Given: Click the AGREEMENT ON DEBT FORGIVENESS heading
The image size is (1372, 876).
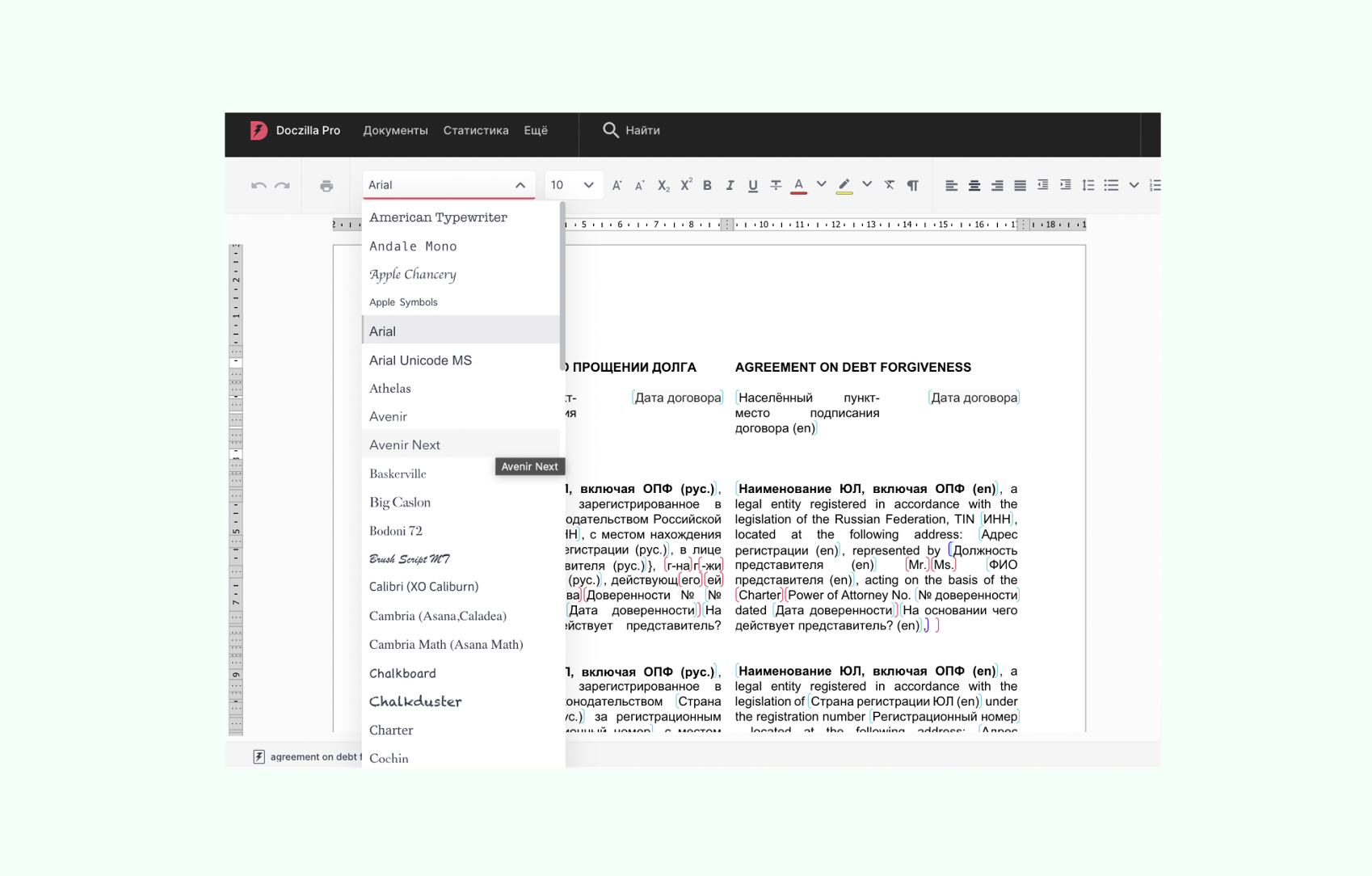Looking at the screenshot, I should pyautogui.click(x=853, y=367).
